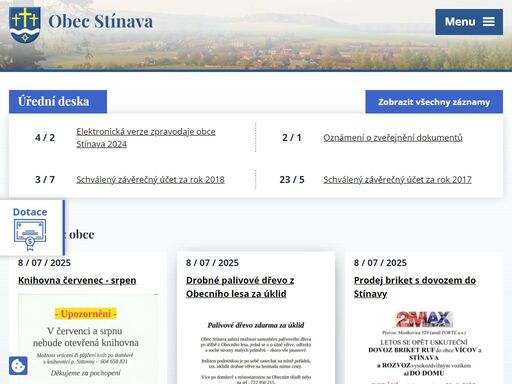This screenshot has width=512, height=384.
Task: Click the 23 / 5 date entry
Action: tap(292, 180)
